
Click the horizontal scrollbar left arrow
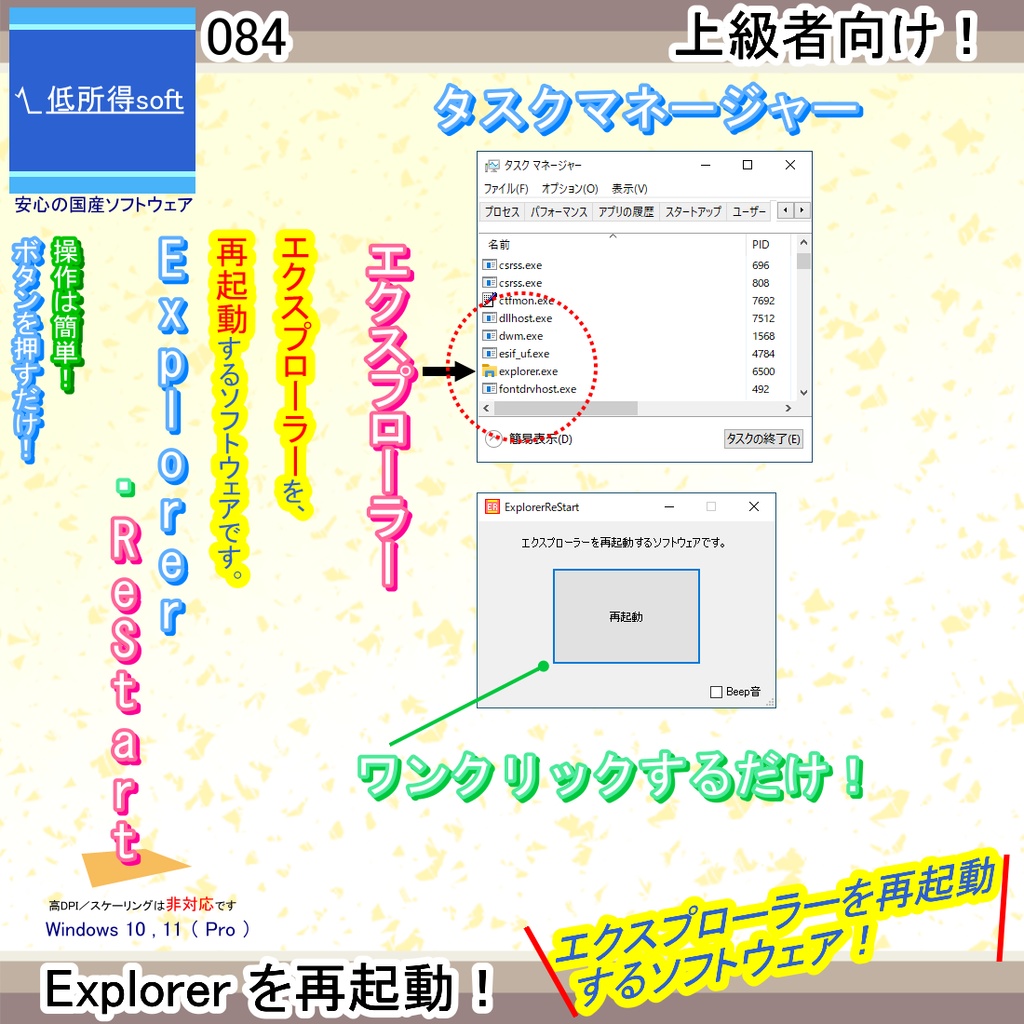486,408
